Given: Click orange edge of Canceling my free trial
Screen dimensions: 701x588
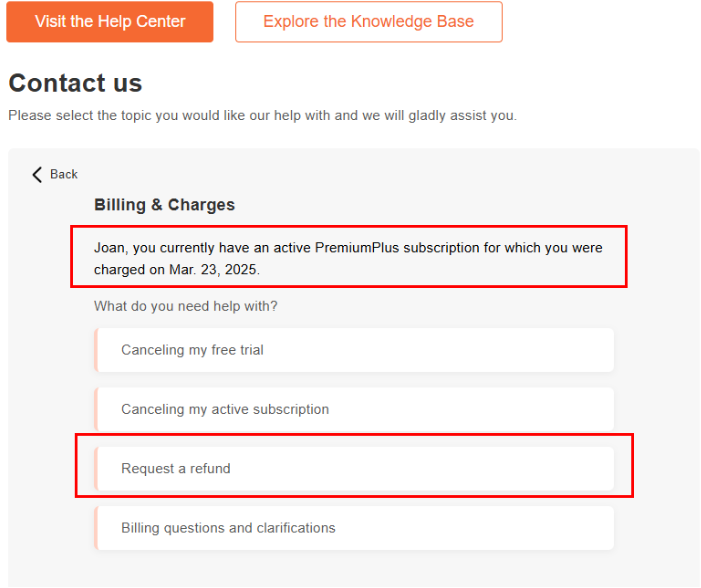Looking at the screenshot, I should (96, 350).
